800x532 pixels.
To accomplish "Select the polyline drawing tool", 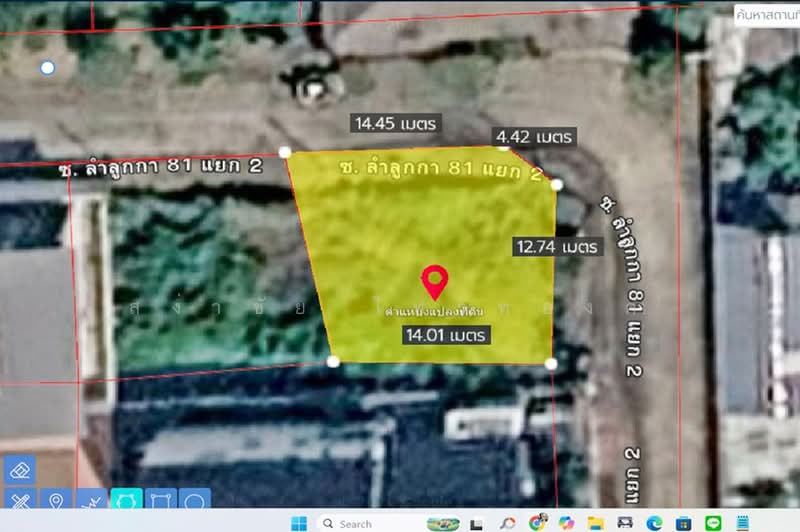I will click(x=91, y=499).
